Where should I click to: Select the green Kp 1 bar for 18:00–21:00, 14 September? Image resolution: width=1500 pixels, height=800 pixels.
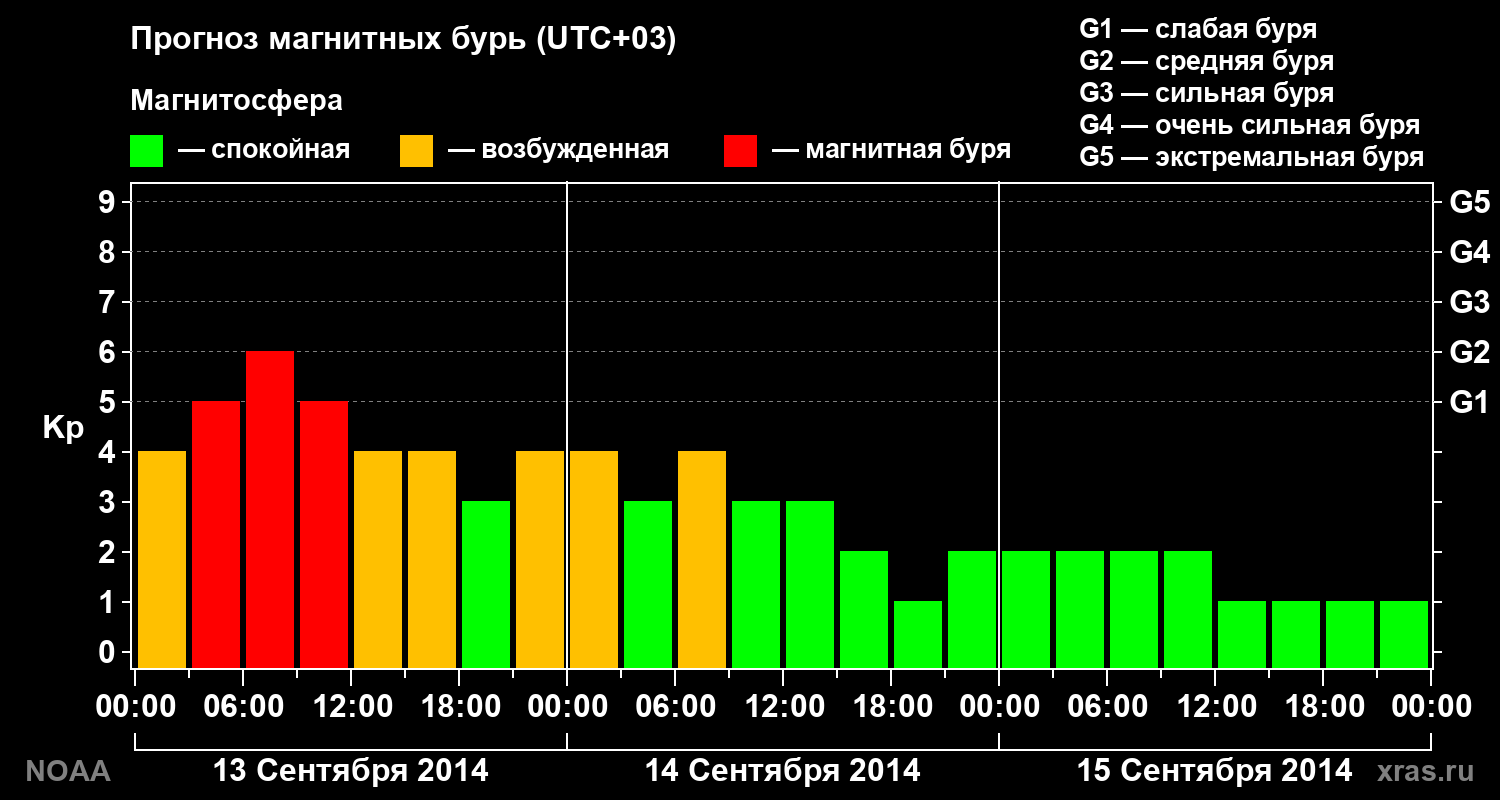coord(918,634)
